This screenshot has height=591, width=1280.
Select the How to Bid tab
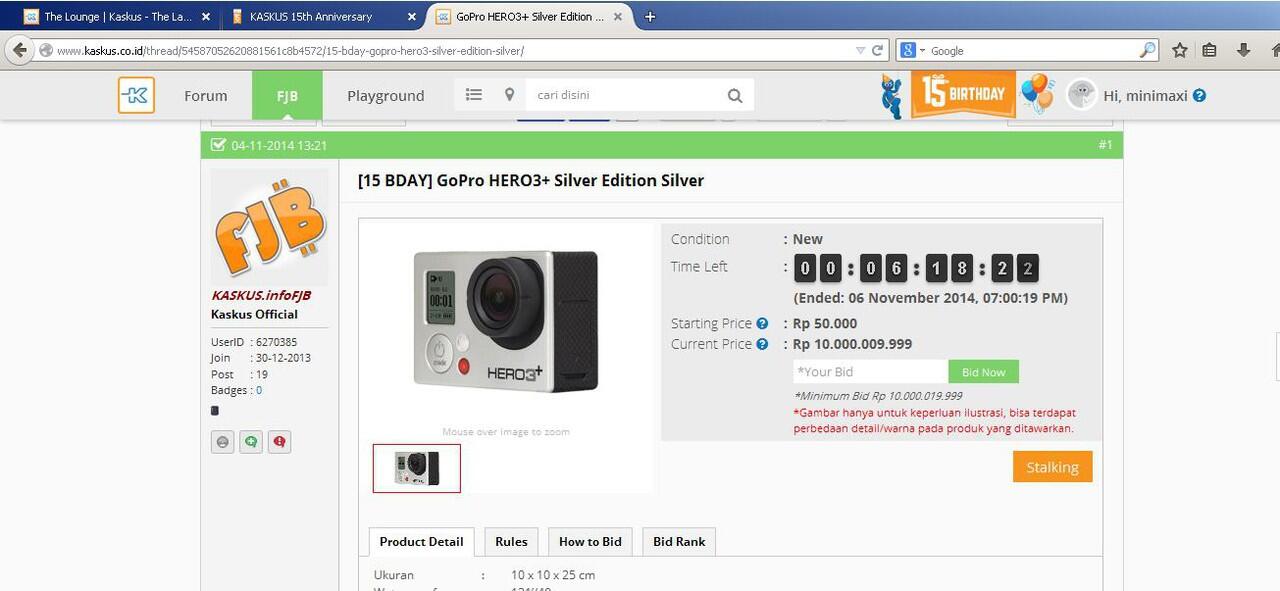(590, 541)
